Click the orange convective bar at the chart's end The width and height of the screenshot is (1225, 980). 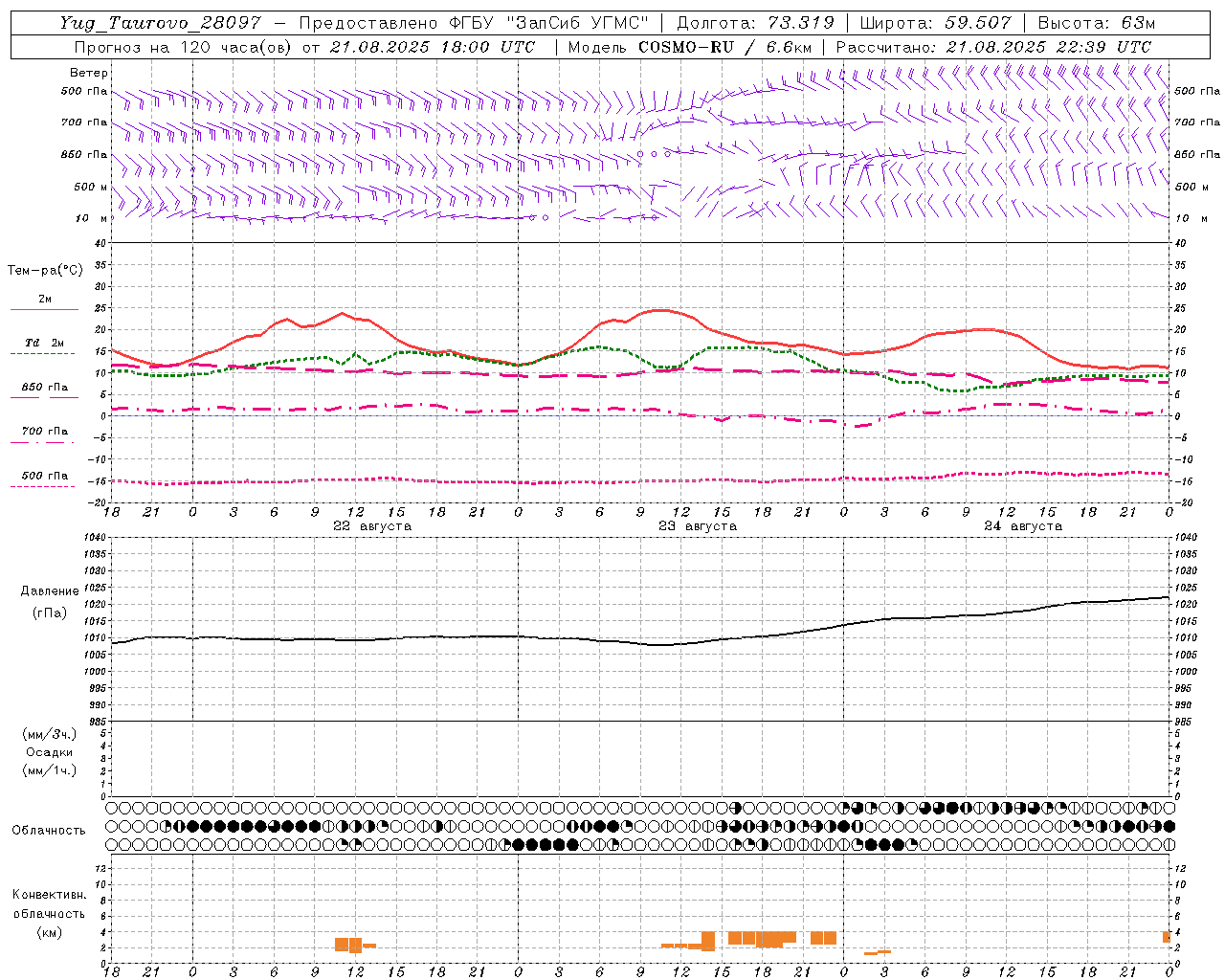point(1167,937)
